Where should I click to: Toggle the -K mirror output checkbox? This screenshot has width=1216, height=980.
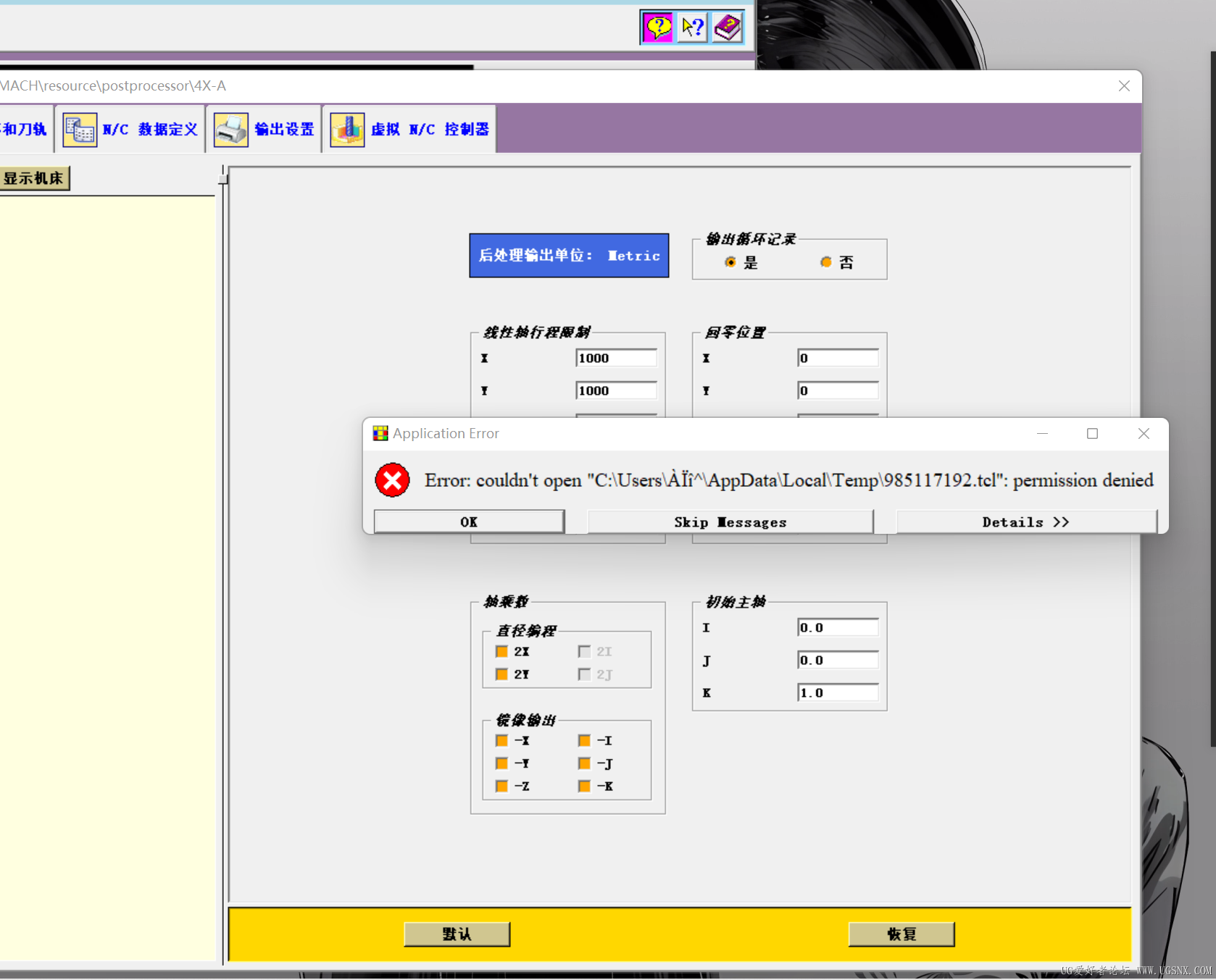pos(584,786)
